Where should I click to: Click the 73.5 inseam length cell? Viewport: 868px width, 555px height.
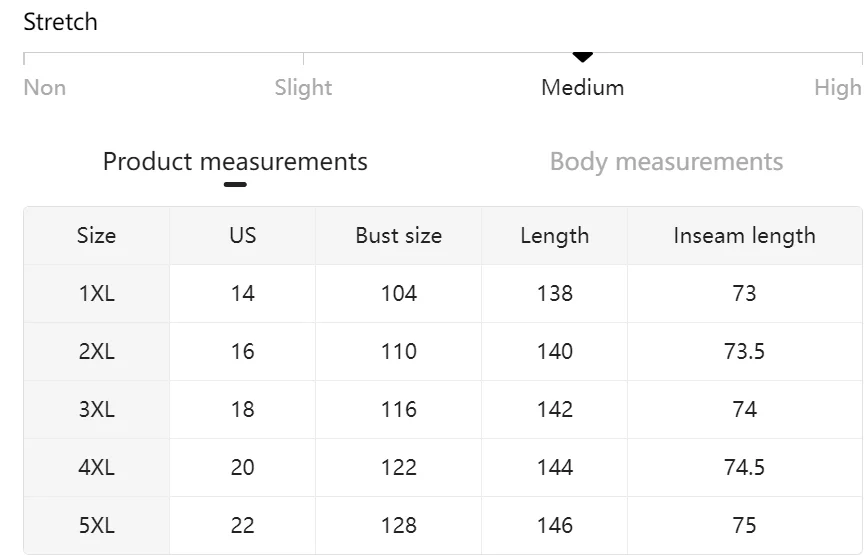(744, 352)
